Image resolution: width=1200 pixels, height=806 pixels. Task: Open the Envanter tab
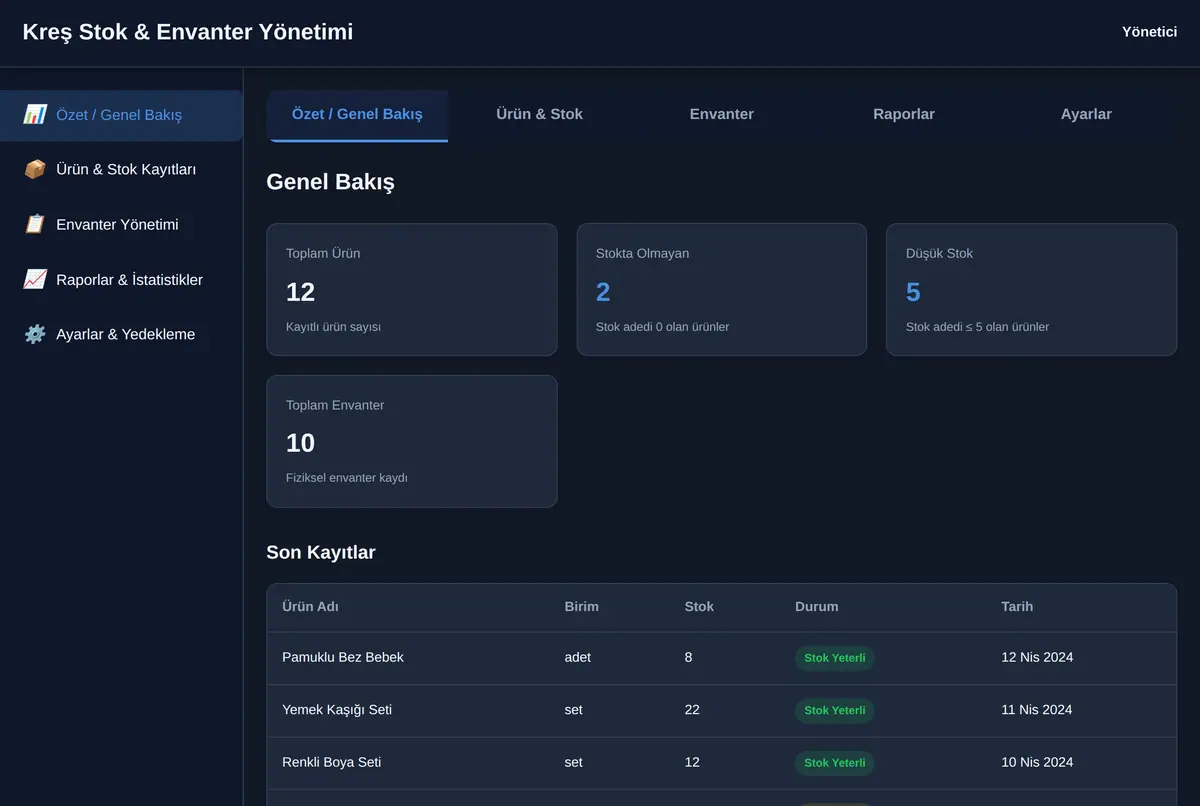click(x=721, y=115)
